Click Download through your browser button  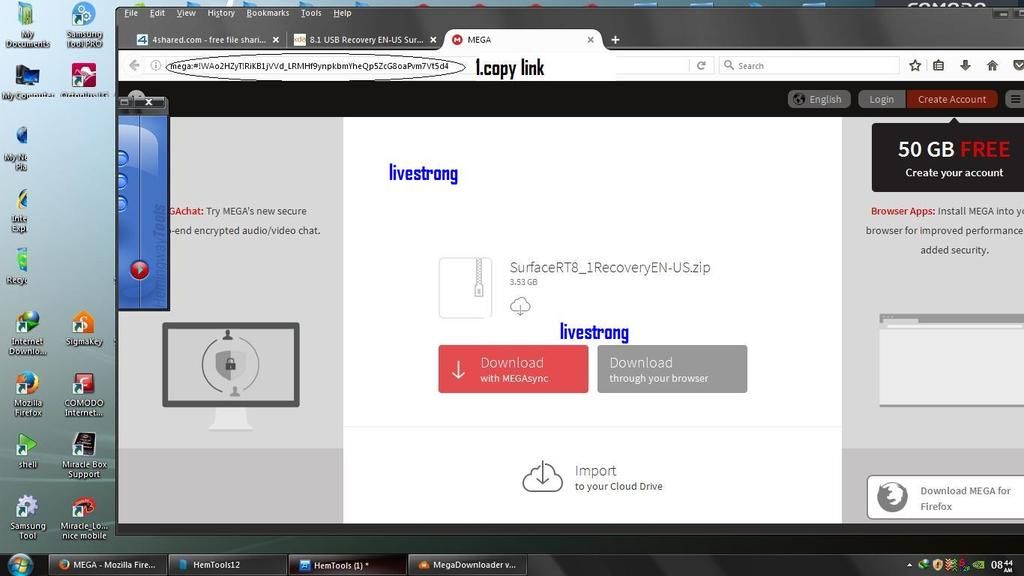click(671, 369)
